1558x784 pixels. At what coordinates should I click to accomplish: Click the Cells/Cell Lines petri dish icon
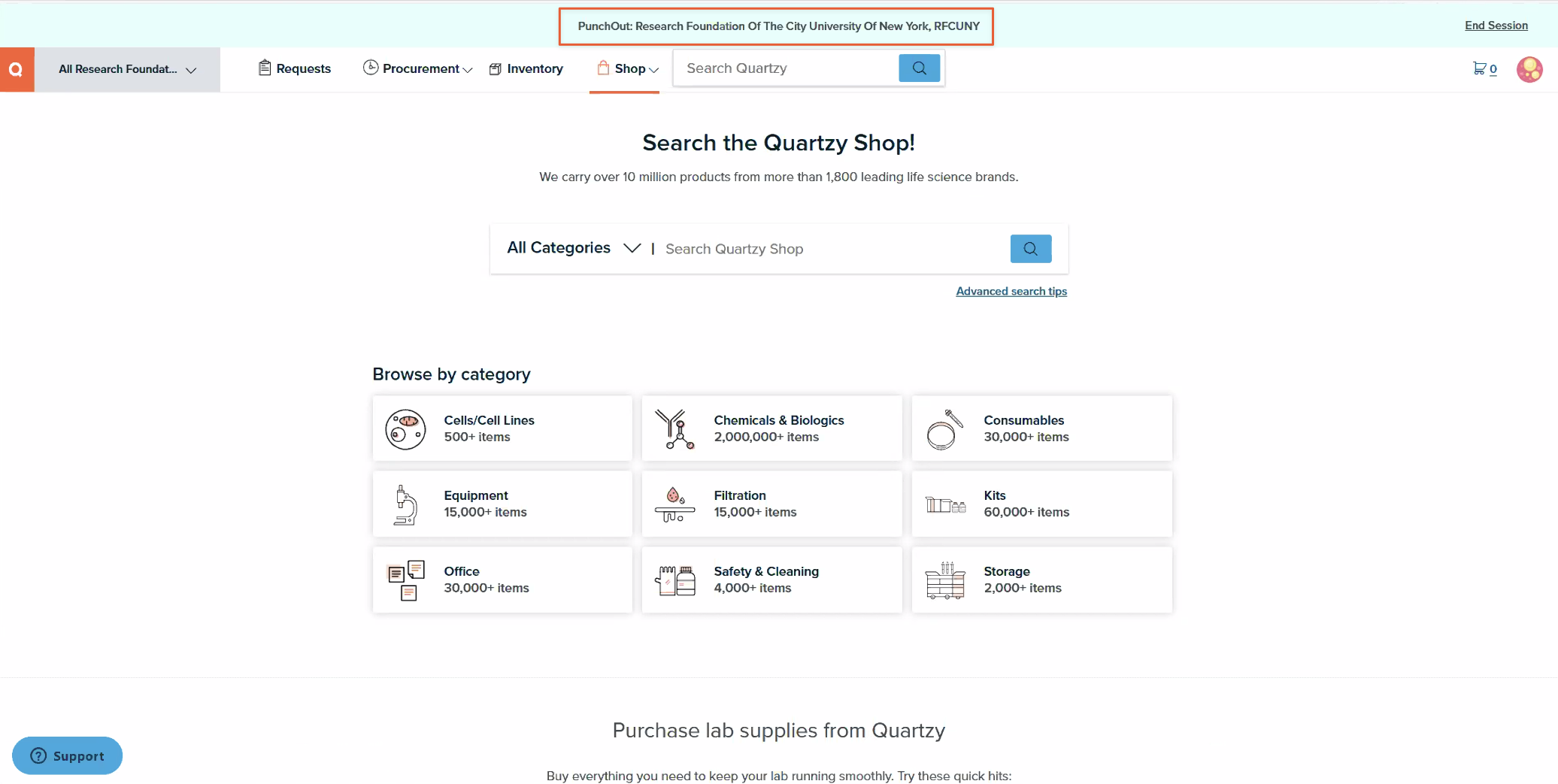coord(405,429)
